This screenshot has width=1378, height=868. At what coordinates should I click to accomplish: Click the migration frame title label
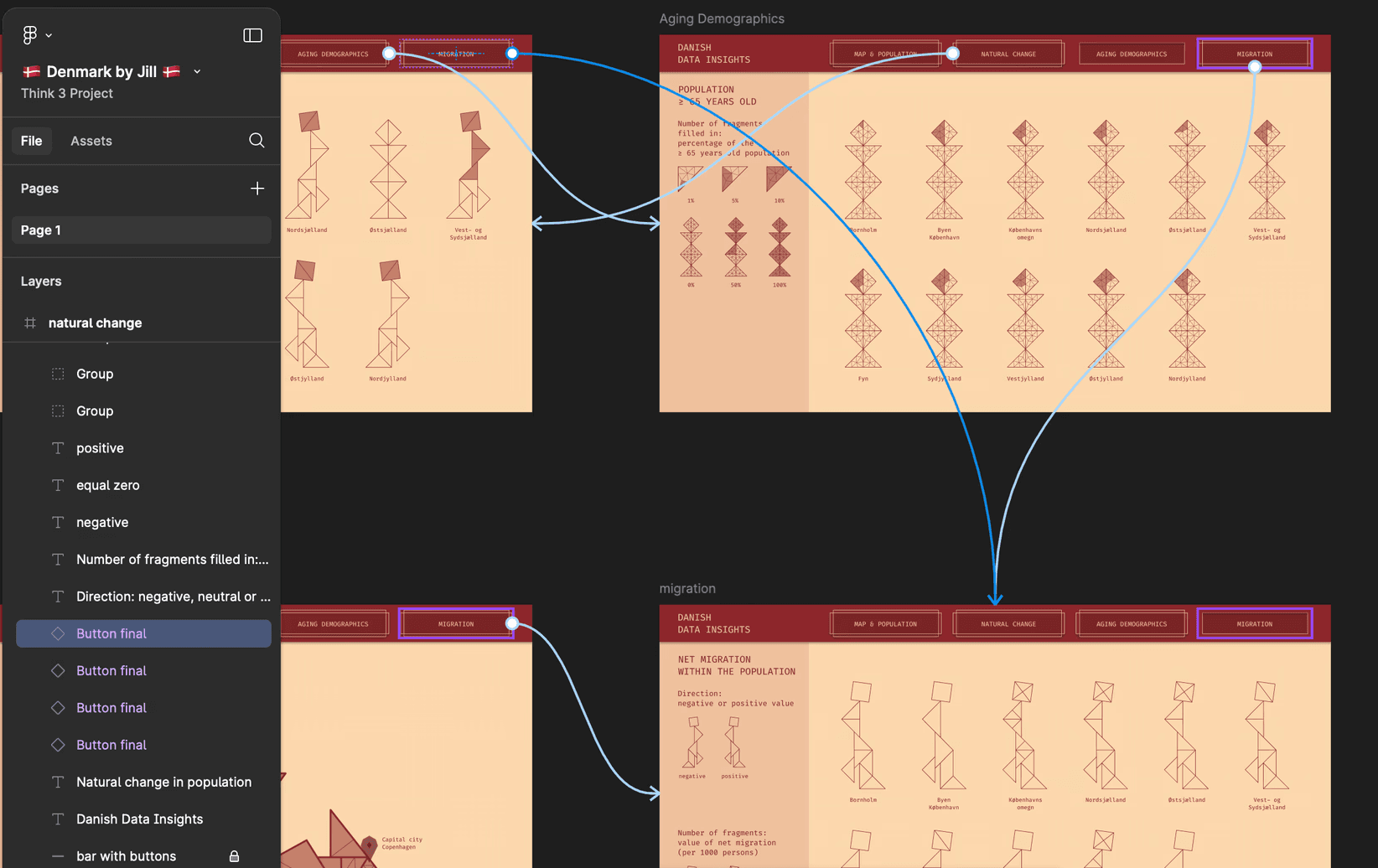(x=687, y=588)
